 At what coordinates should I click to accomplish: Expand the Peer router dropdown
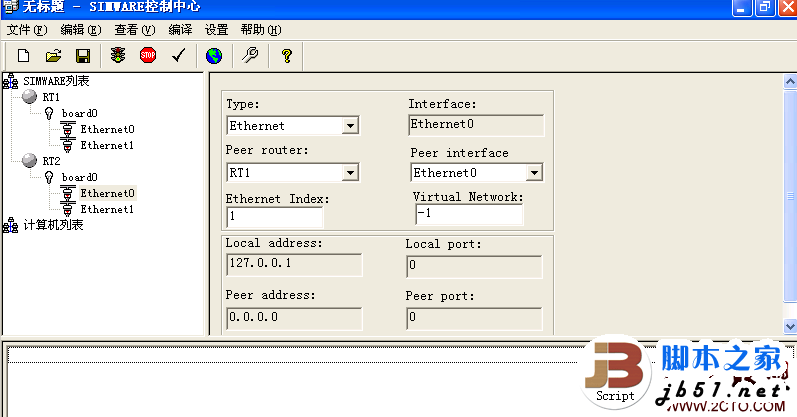(x=350, y=173)
